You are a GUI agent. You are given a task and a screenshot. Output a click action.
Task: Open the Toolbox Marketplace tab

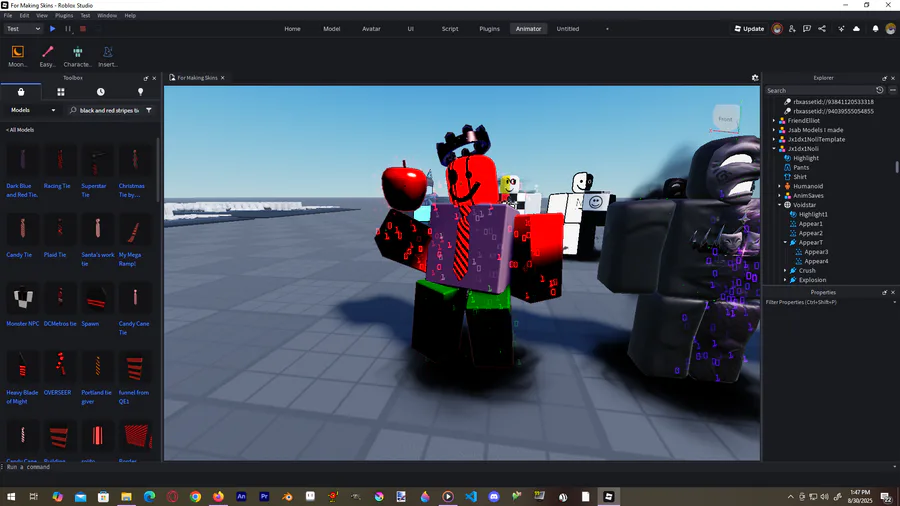21,92
